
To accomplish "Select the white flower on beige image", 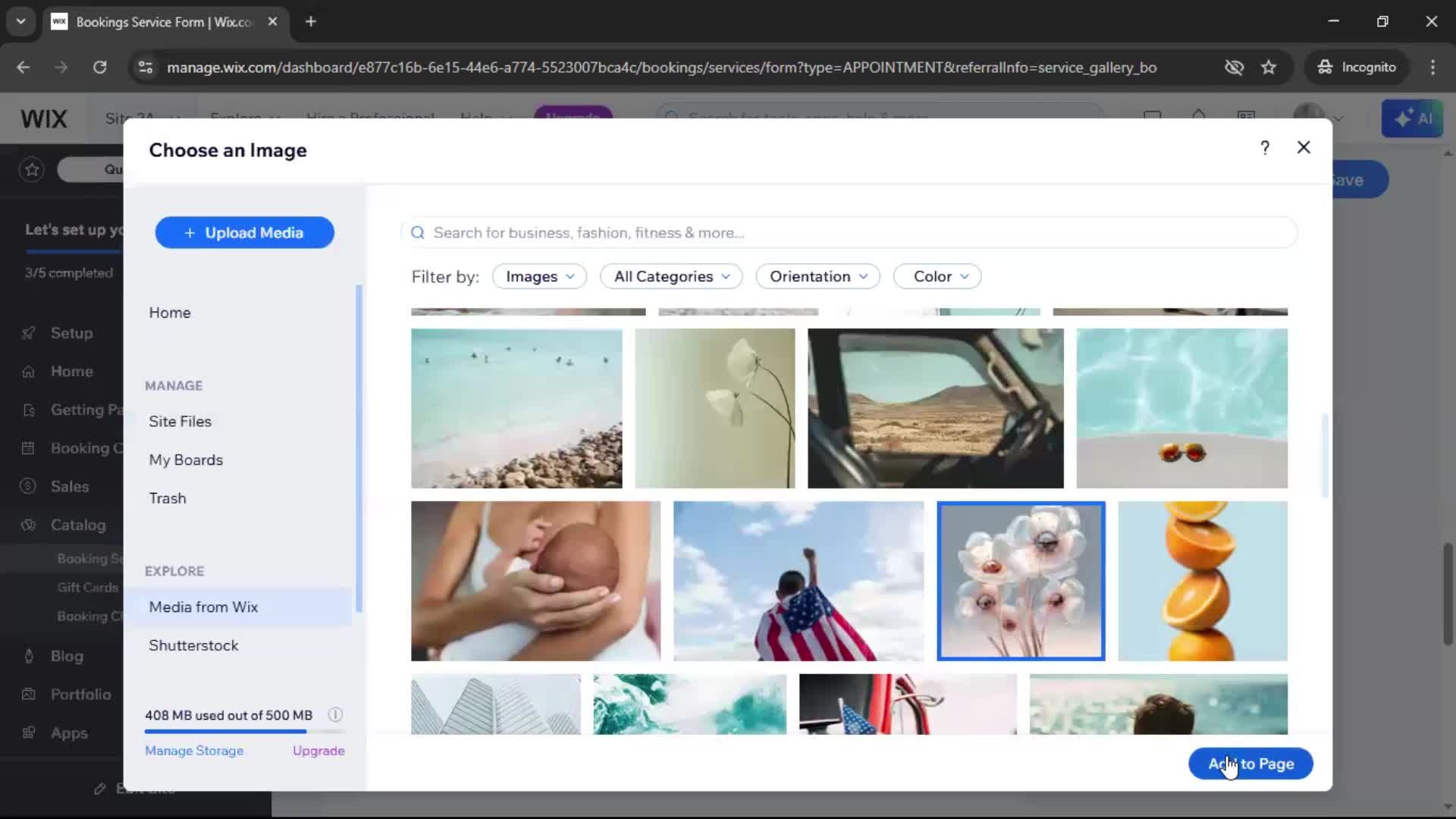I will pos(715,408).
